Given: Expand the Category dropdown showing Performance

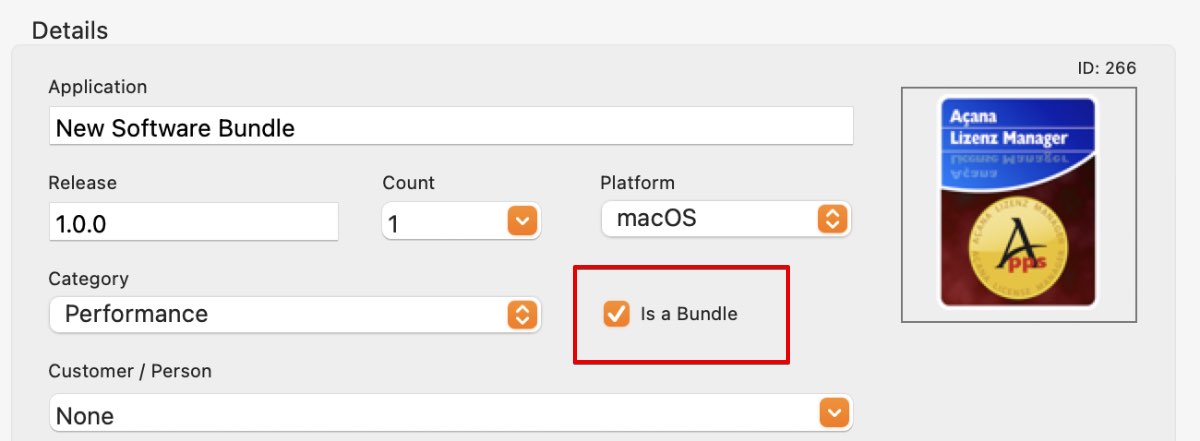Looking at the screenshot, I should (x=295, y=314).
